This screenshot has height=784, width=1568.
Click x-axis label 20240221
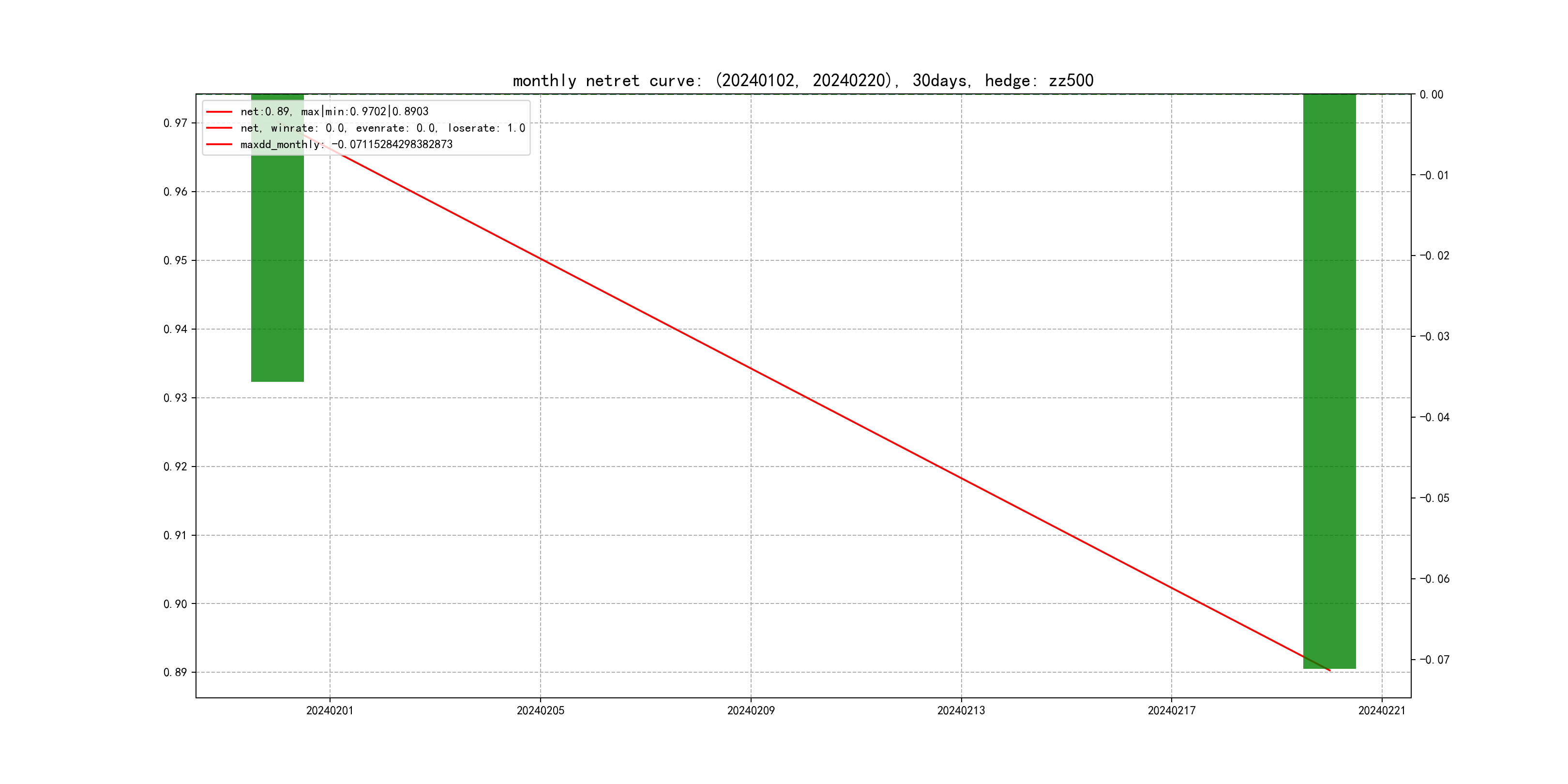tap(1382, 710)
